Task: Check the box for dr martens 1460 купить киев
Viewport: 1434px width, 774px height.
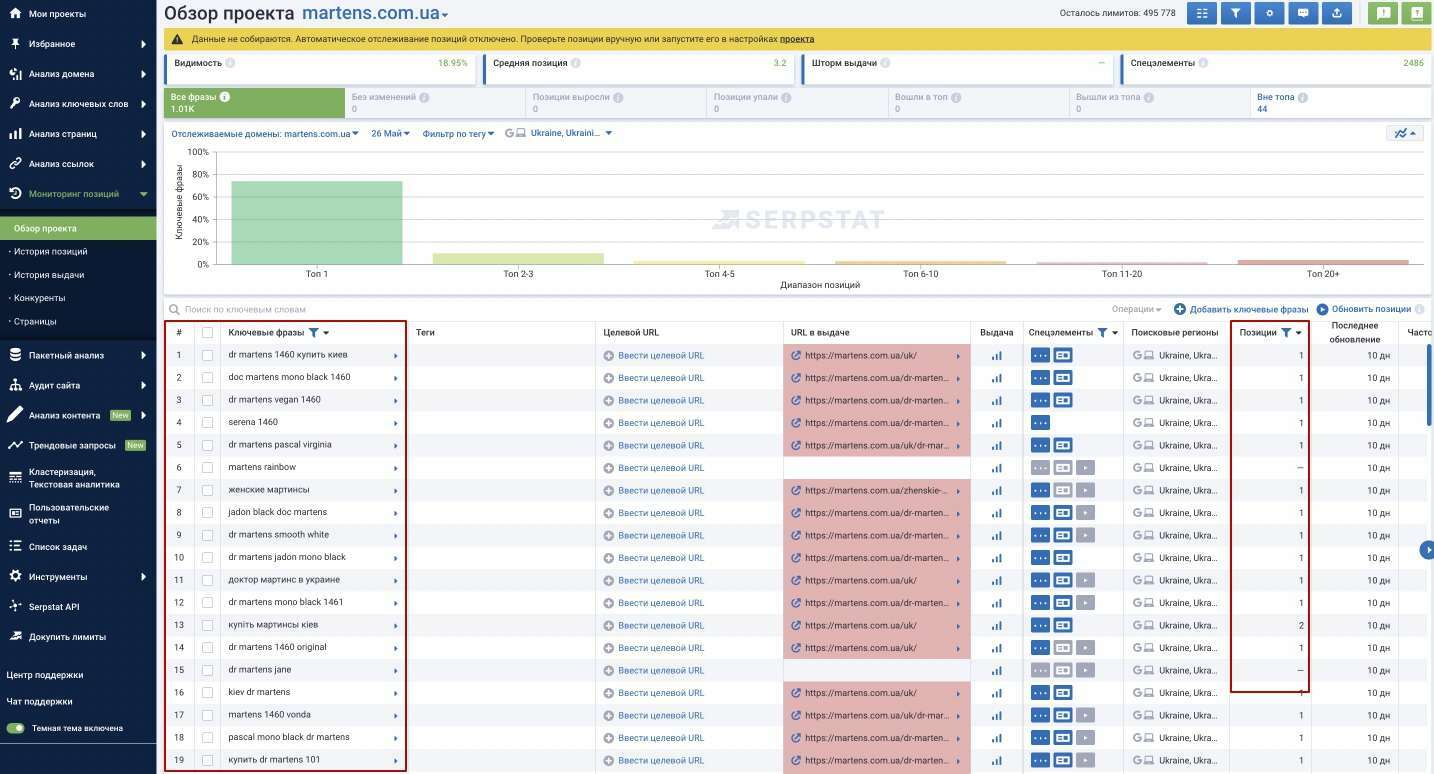Action: tap(208, 355)
